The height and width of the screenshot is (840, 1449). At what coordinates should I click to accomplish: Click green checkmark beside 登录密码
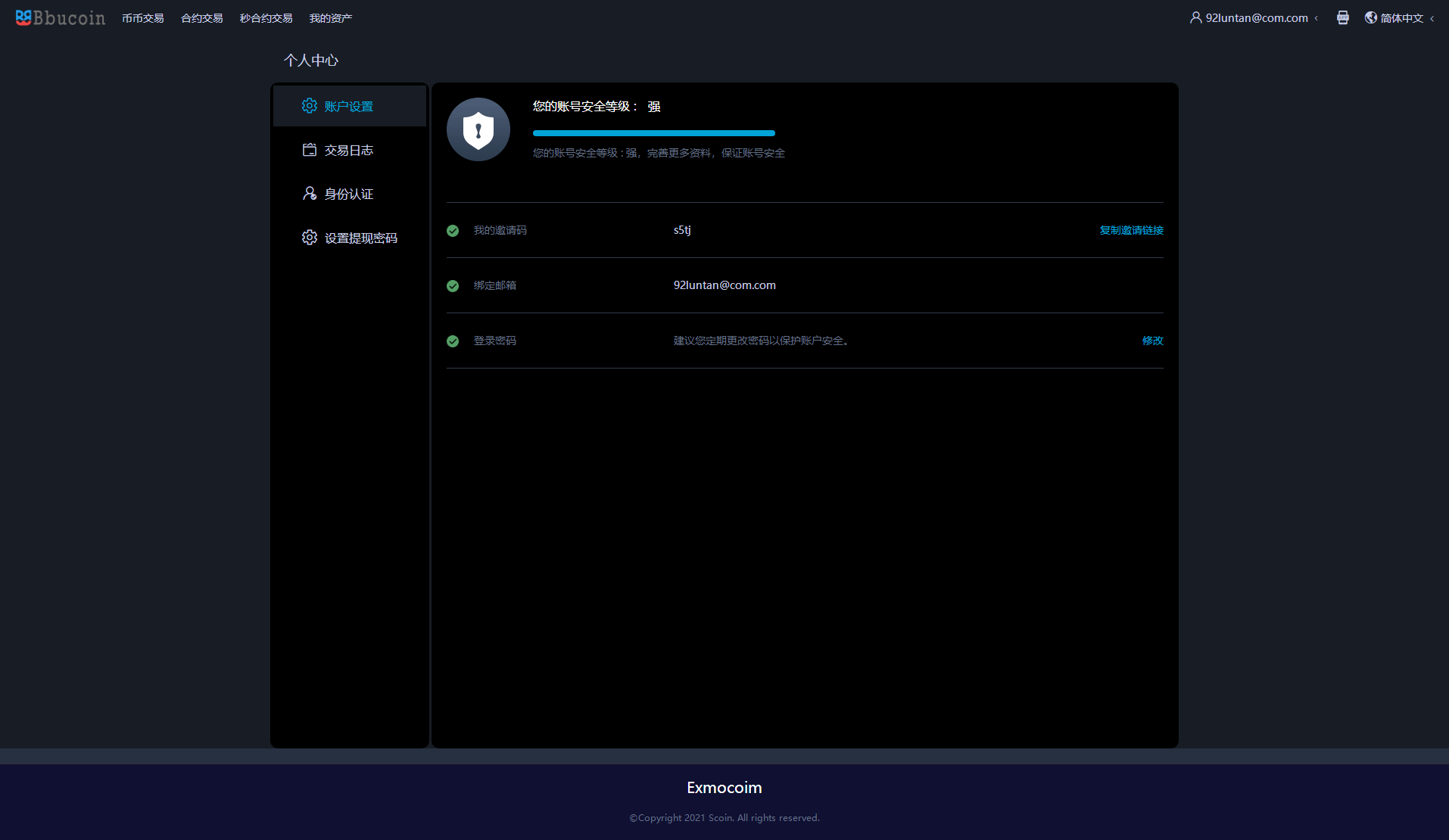click(x=453, y=341)
